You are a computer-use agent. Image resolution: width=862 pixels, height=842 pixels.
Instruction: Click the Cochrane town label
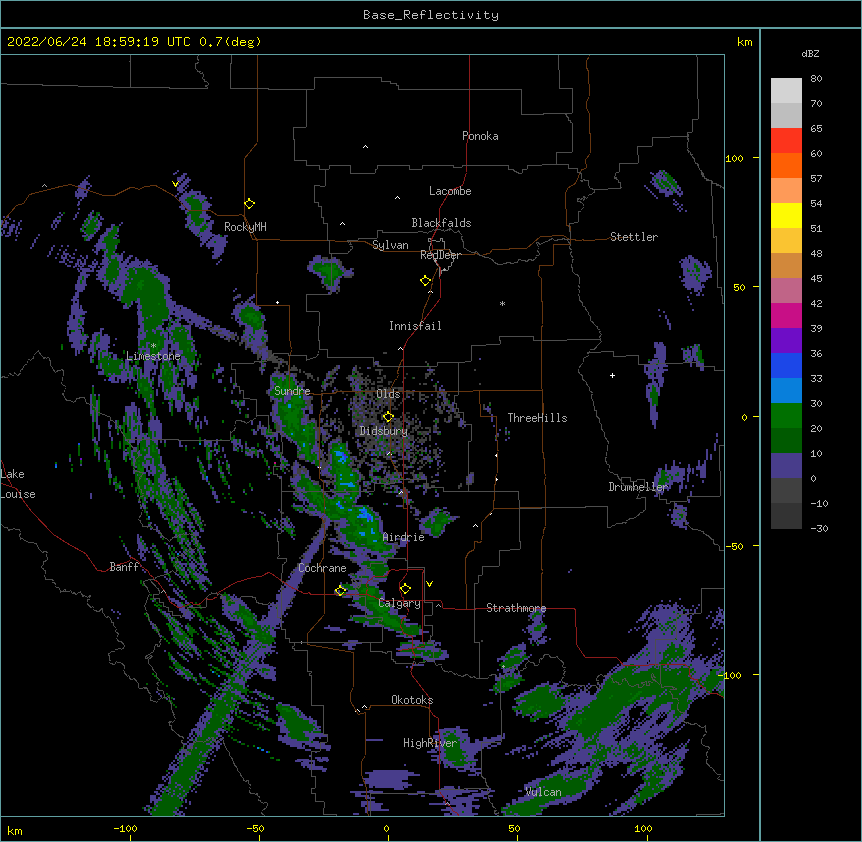322,568
